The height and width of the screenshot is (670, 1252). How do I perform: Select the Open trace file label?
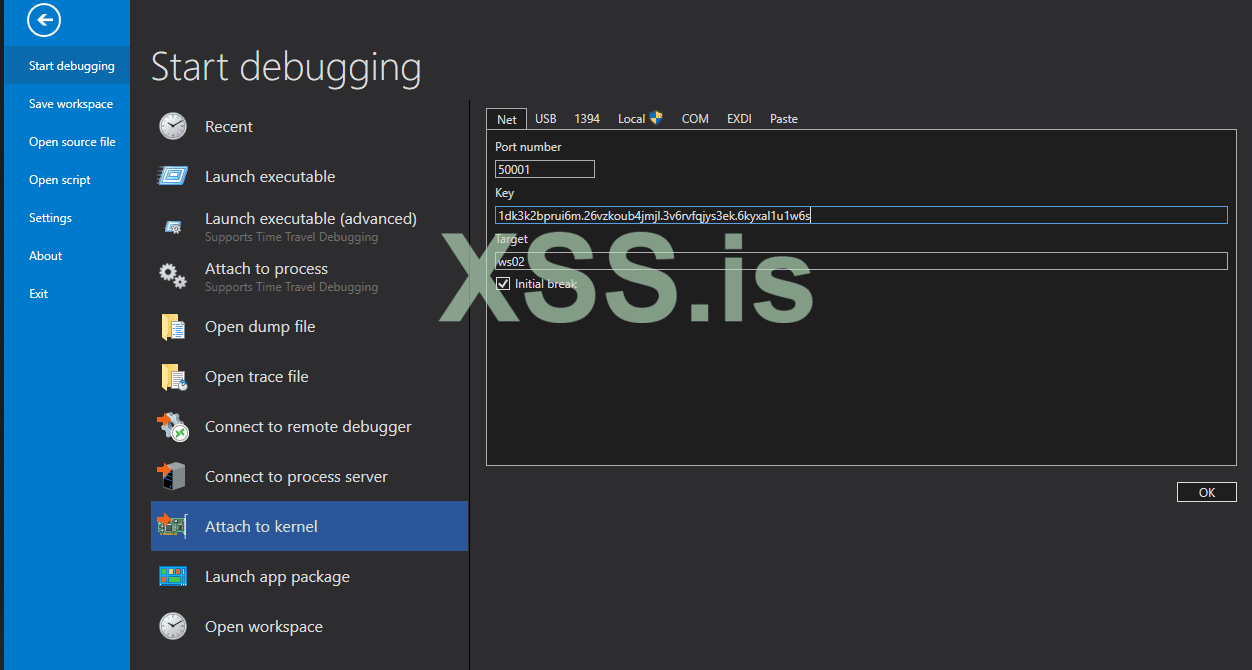pyautogui.click(x=257, y=377)
